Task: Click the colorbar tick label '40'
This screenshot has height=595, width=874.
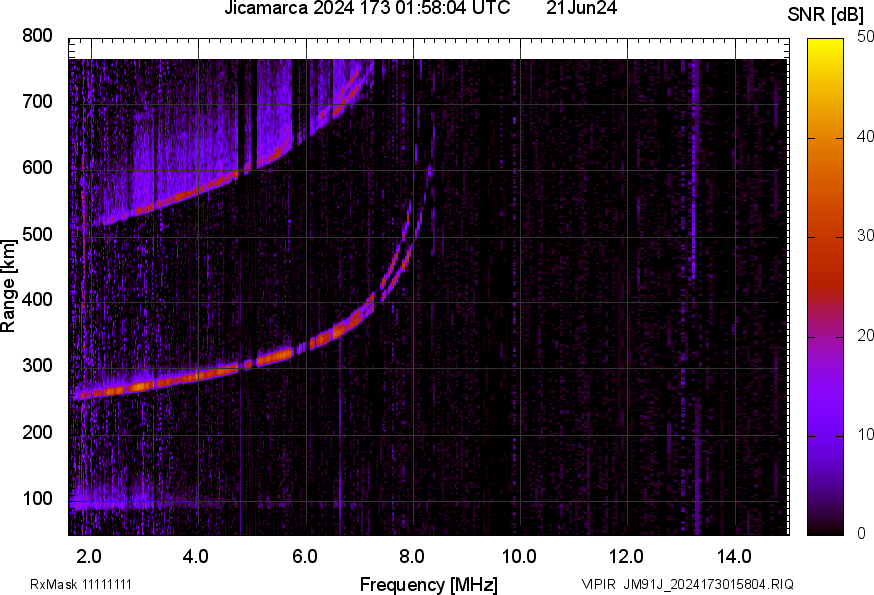Action: point(865,136)
